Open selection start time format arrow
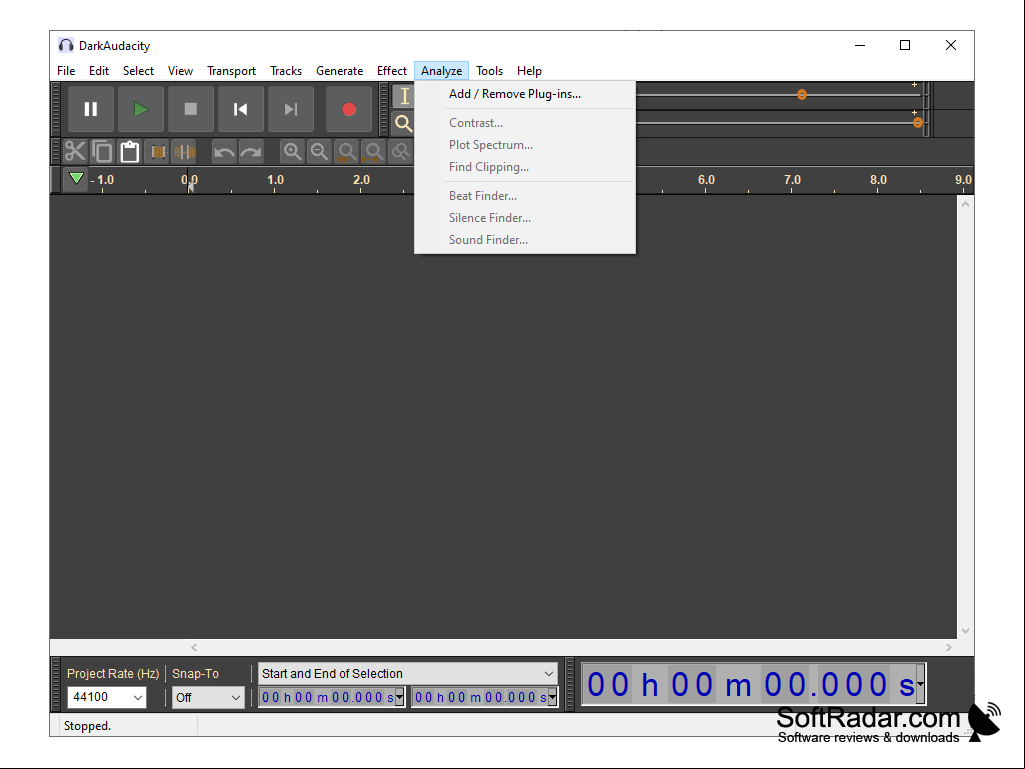This screenshot has height=769, width=1025. [x=399, y=698]
